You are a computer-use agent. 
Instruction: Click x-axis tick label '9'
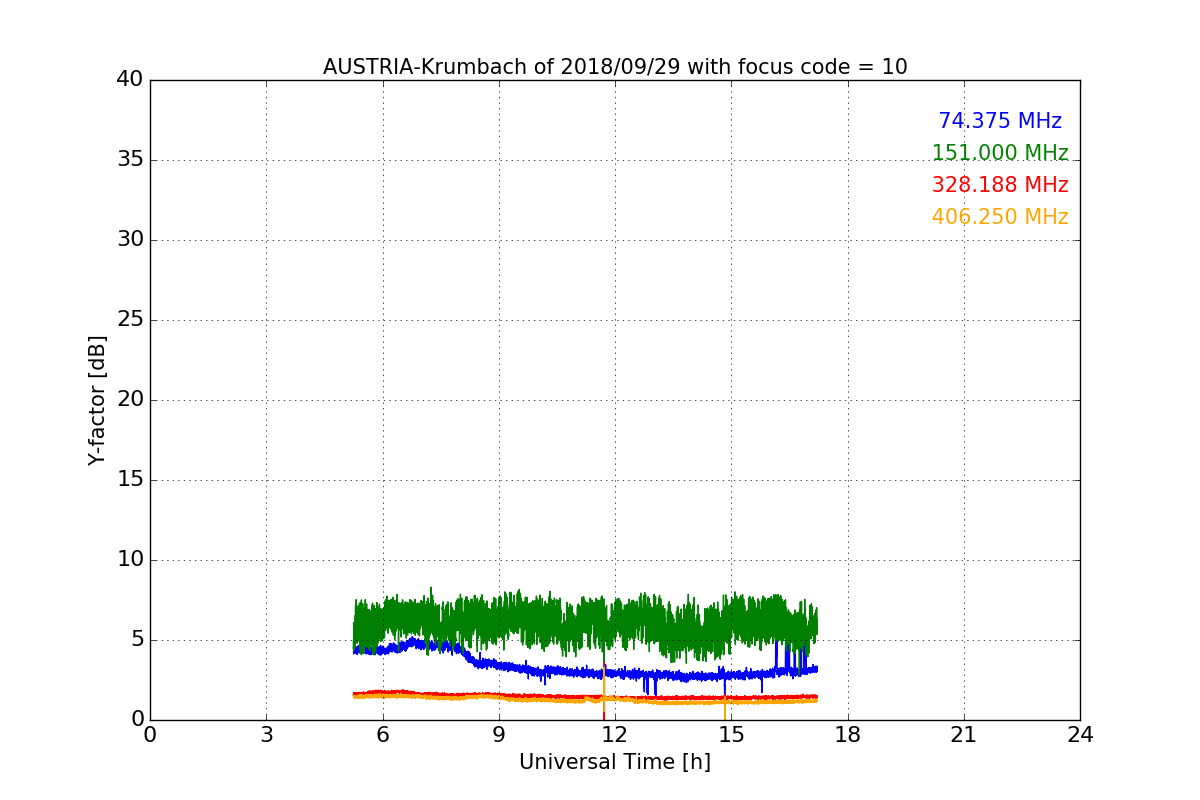[x=499, y=735]
